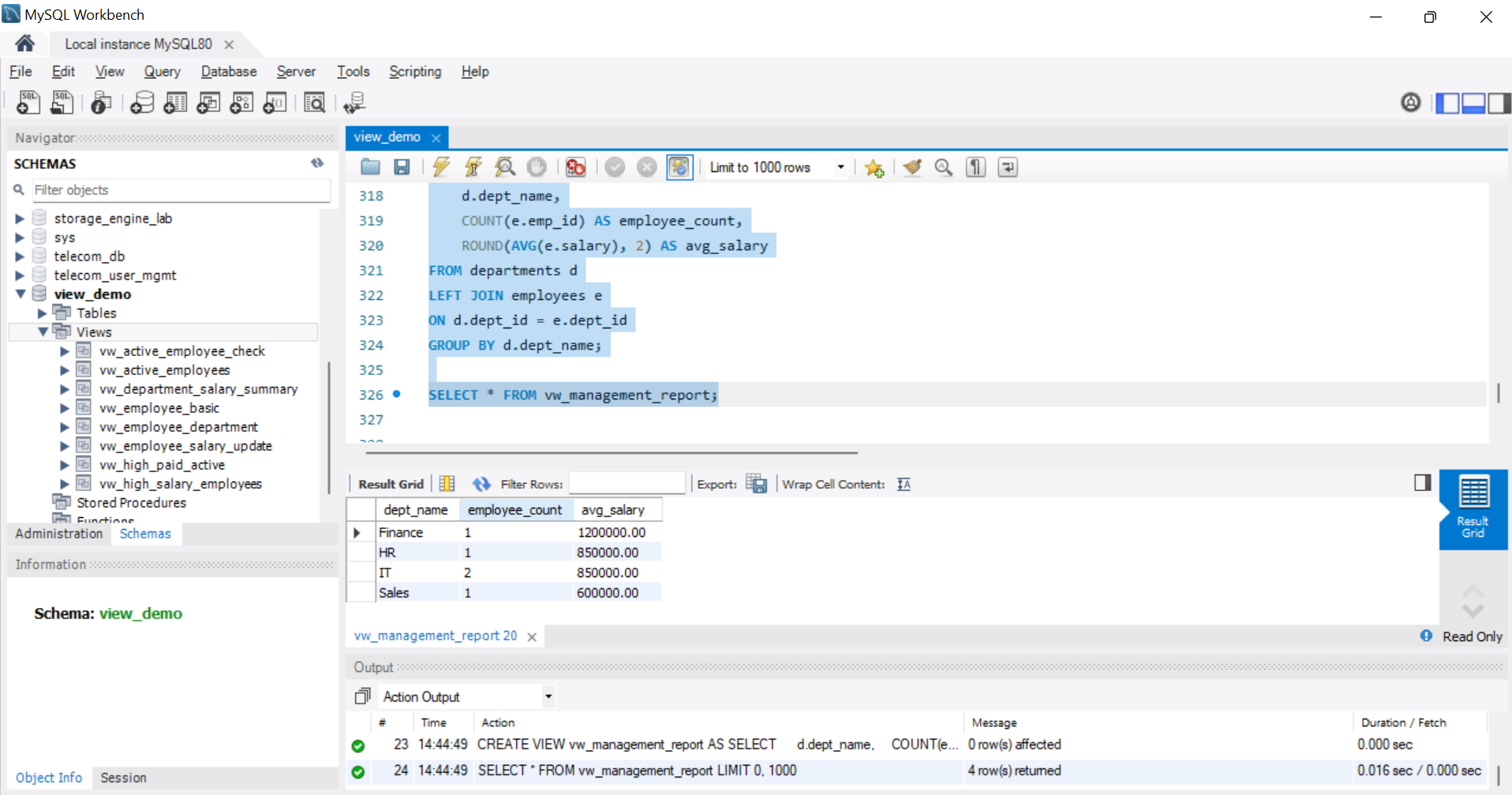Screen dimensions: 1512x795
Task: Switch to the Administration tab
Action: click(59, 534)
